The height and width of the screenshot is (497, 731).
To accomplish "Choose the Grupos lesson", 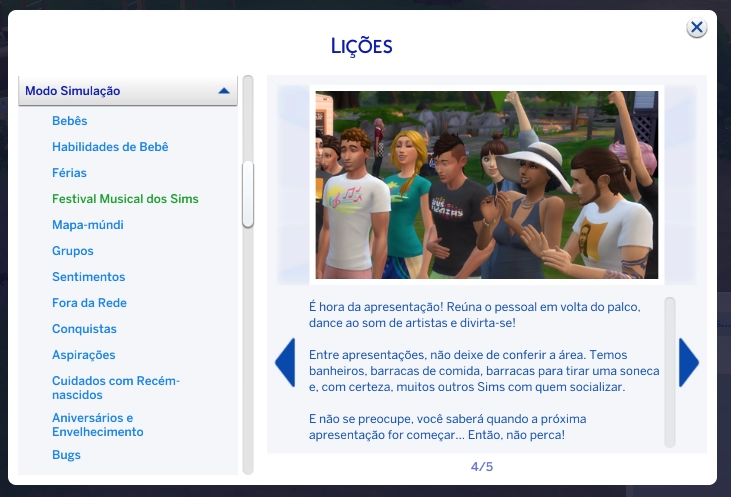I will (x=73, y=251).
